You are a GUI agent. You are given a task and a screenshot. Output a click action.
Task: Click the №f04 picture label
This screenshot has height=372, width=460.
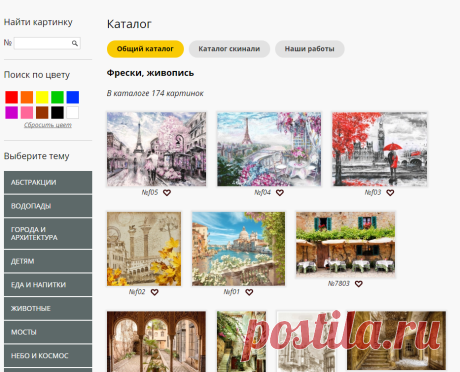click(x=262, y=192)
